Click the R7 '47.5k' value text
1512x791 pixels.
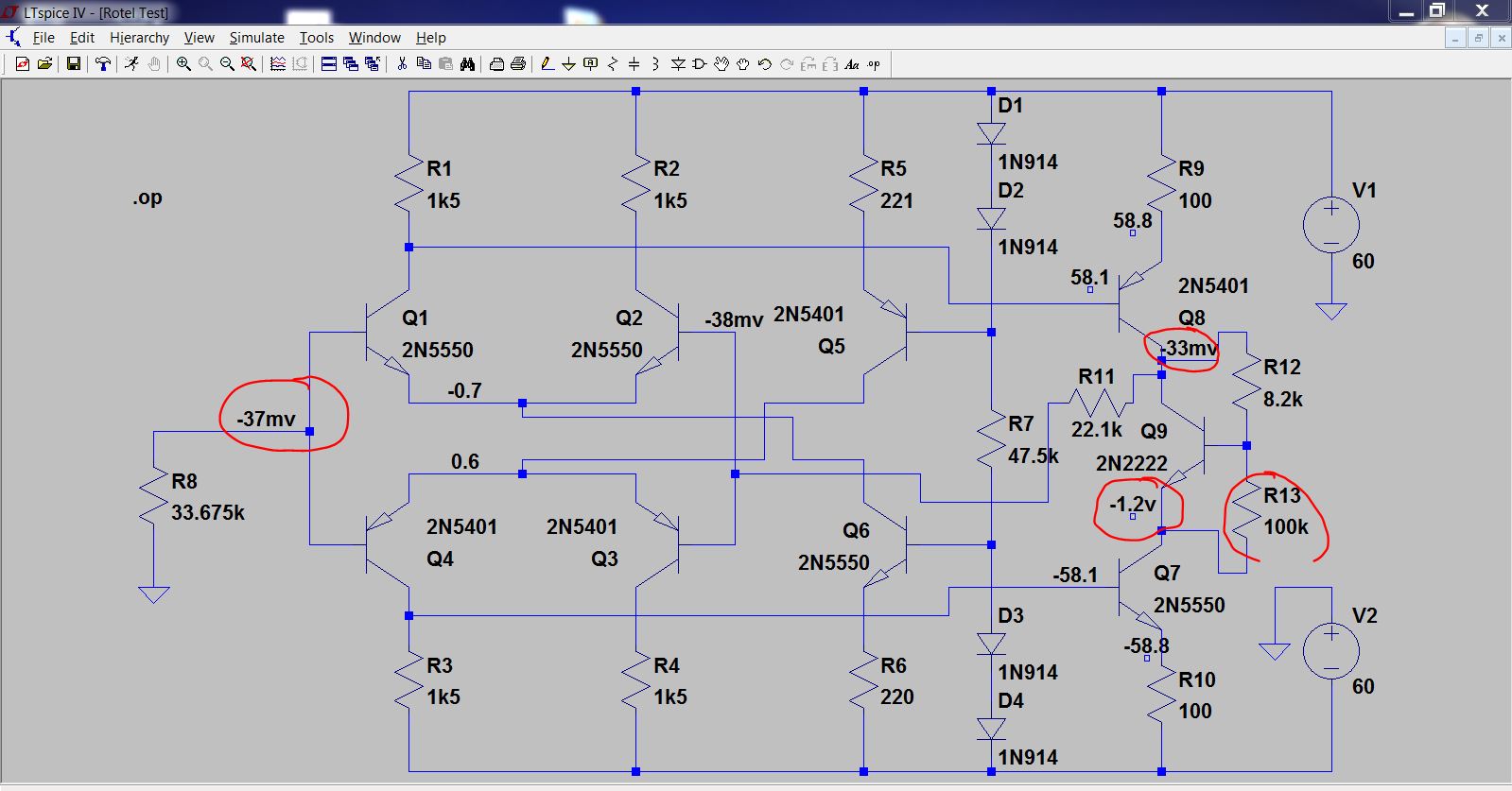click(1033, 456)
